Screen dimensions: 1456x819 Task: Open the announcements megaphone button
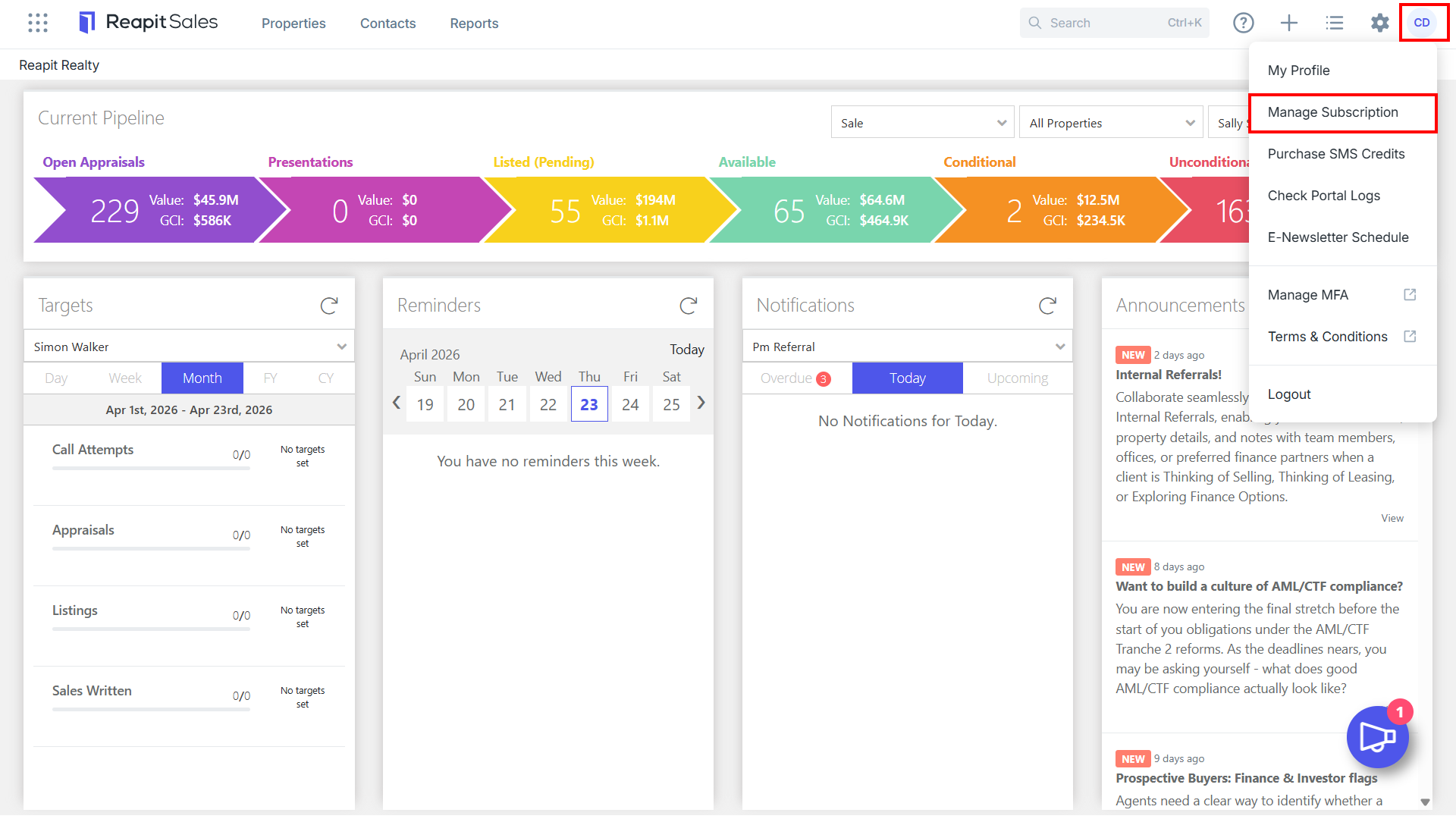(x=1378, y=737)
